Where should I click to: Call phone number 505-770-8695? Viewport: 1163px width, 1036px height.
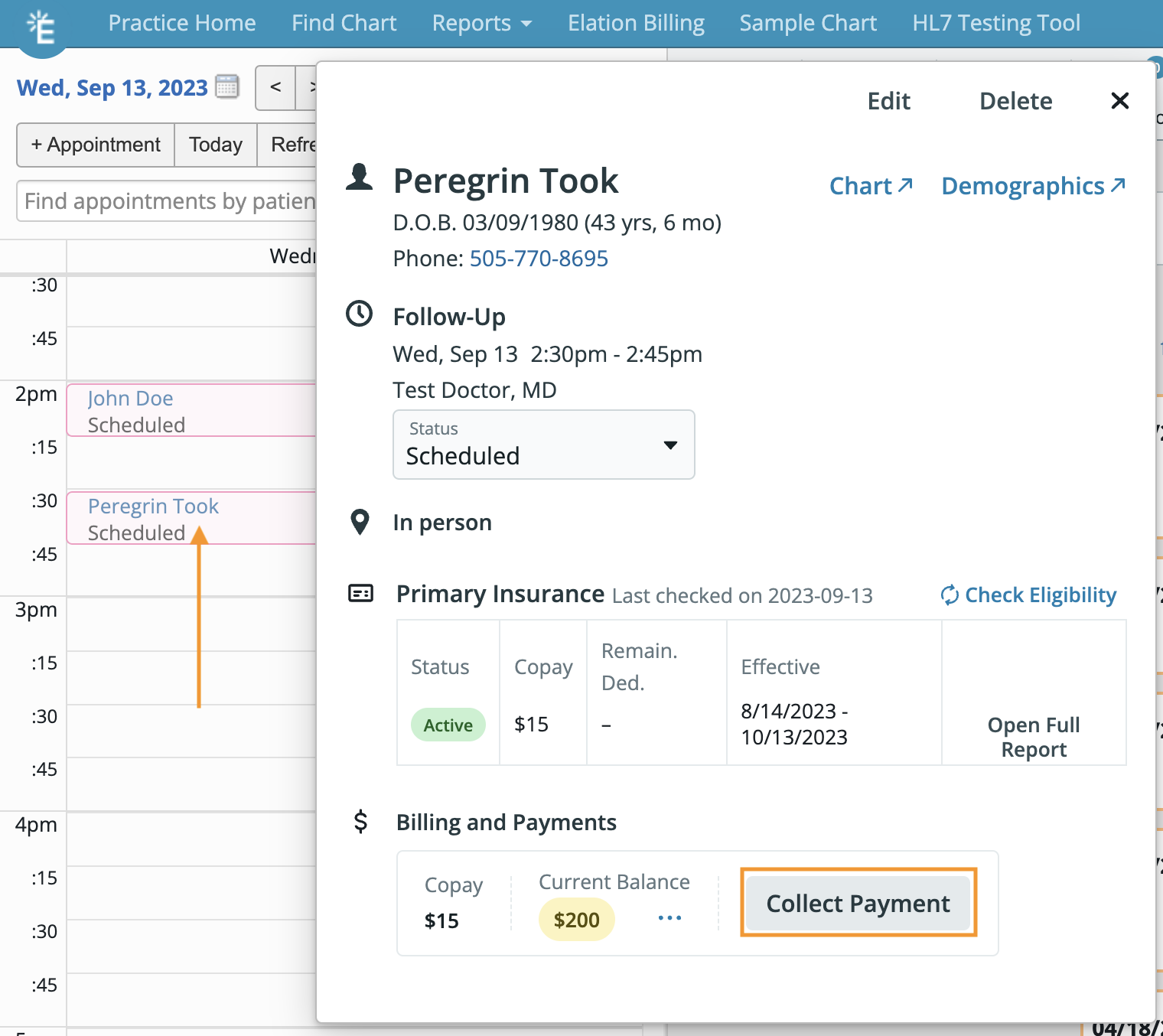(539, 259)
